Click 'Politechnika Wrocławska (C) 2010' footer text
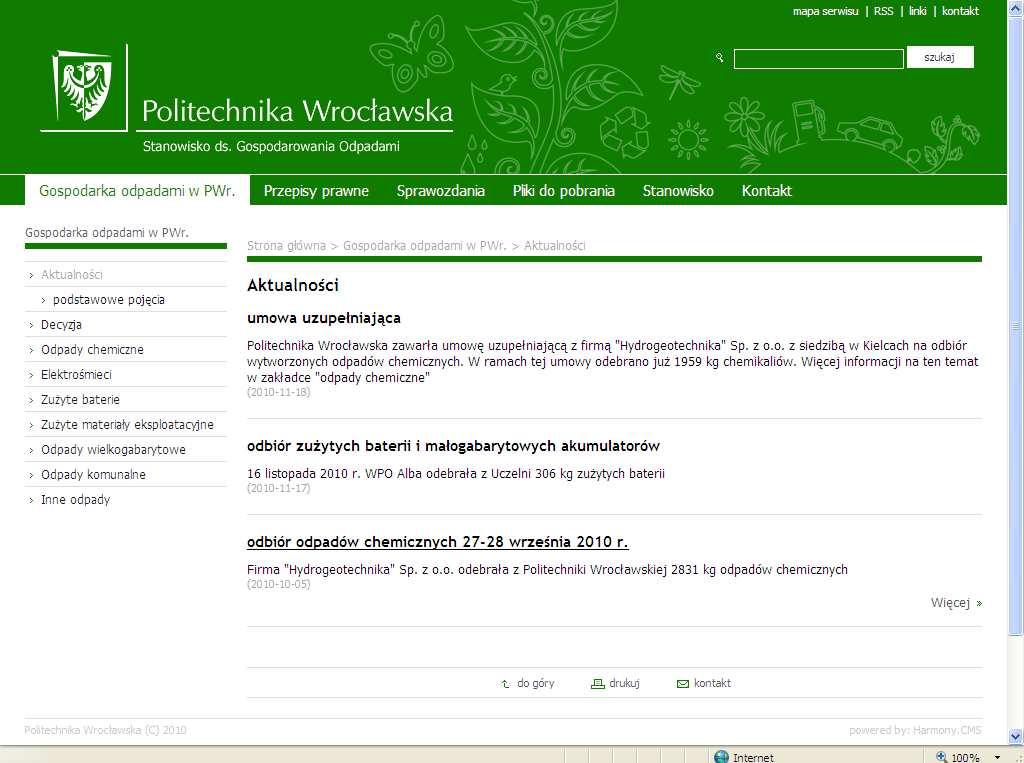Screen dimensions: 1024x763 coord(105,730)
